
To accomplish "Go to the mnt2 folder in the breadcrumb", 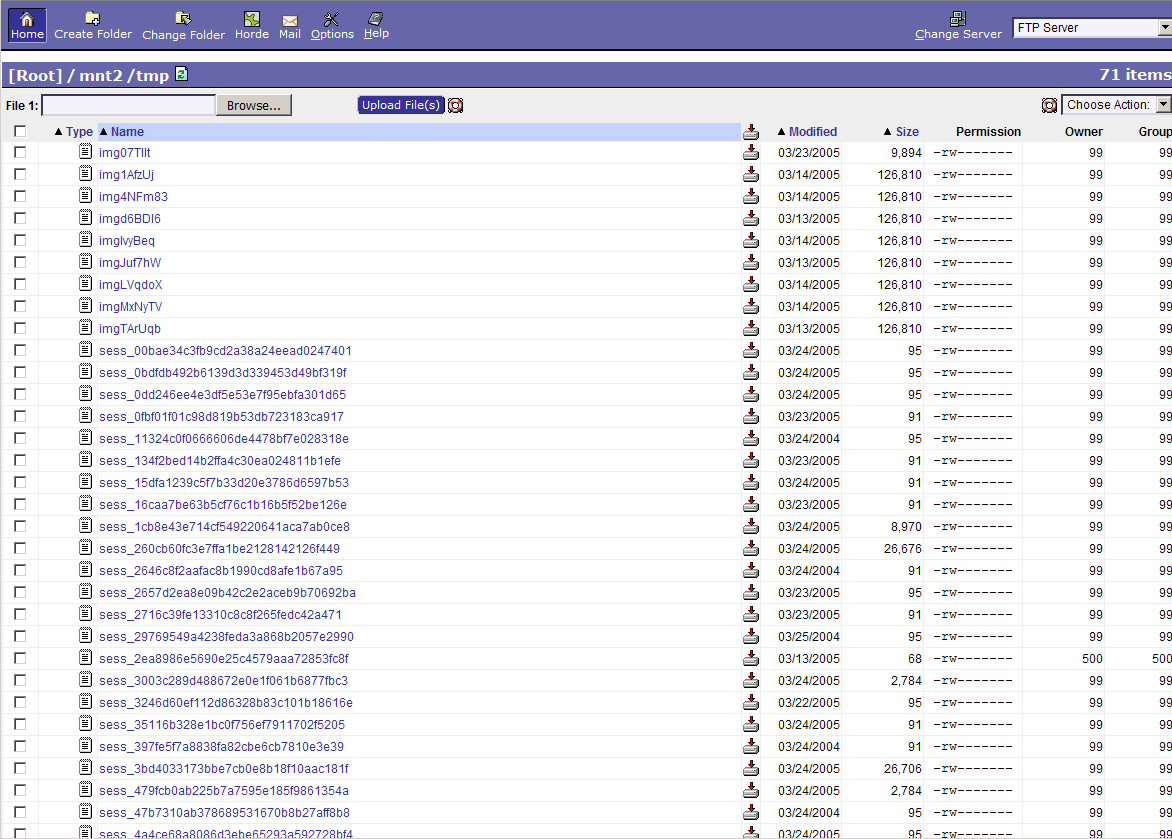I will click(100, 76).
